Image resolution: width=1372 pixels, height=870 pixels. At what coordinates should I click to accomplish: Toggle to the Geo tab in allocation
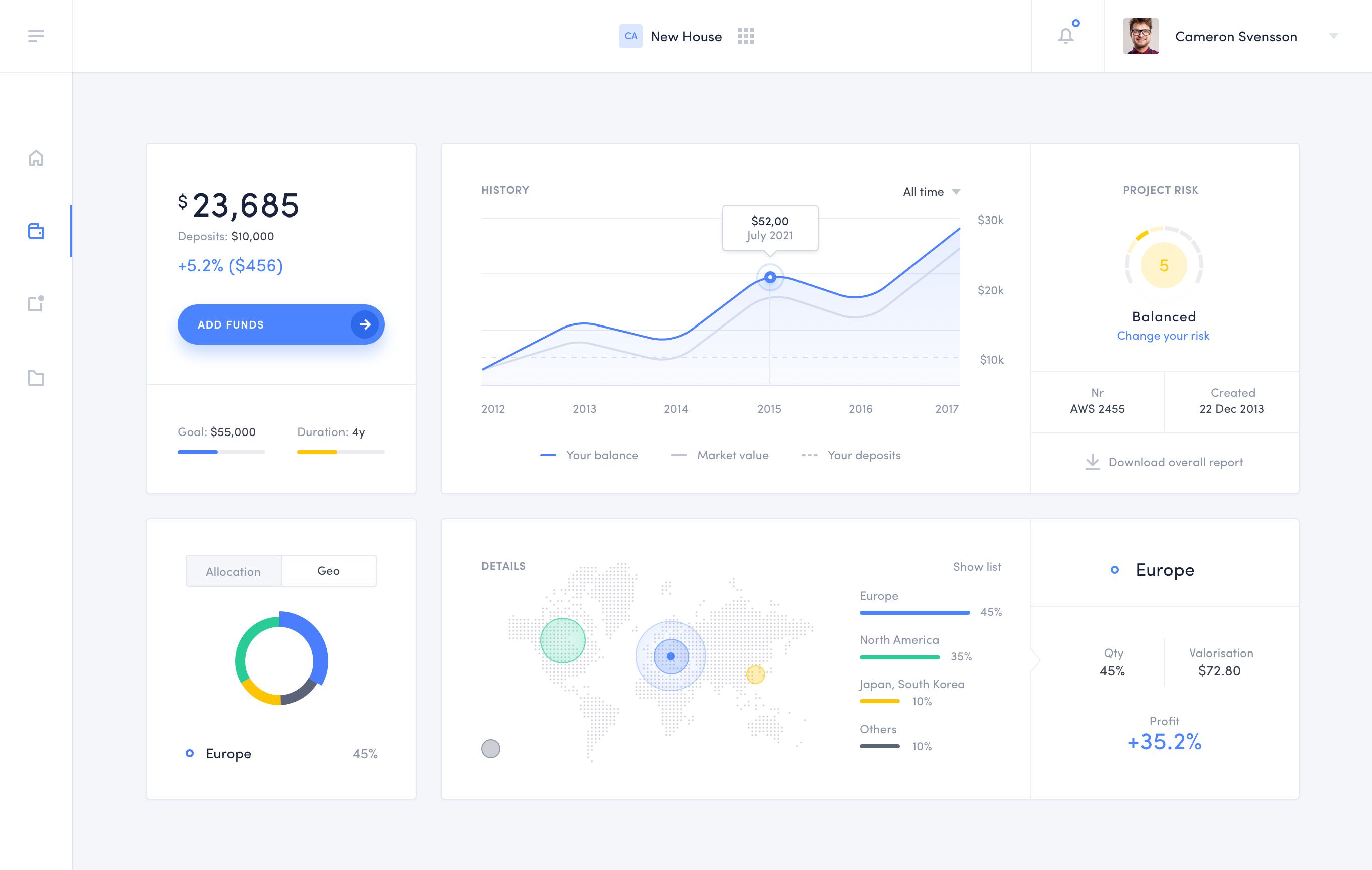click(328, 571)
